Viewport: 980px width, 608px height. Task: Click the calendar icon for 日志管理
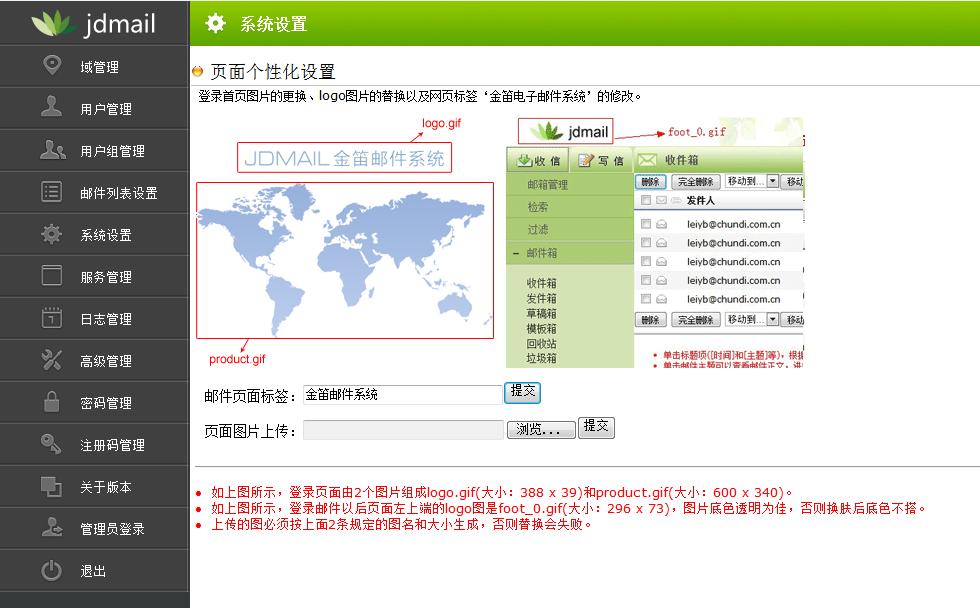pos(52,317)
